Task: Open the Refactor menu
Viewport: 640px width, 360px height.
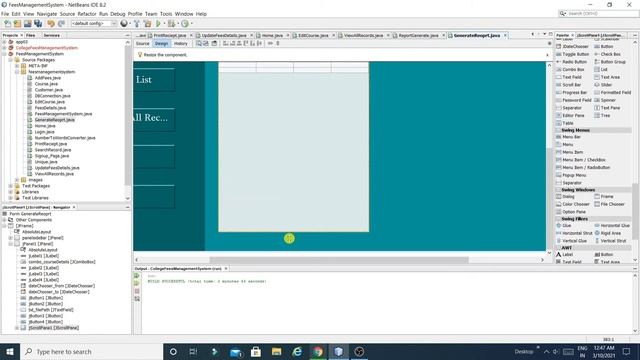Action: tap(87, 14)
